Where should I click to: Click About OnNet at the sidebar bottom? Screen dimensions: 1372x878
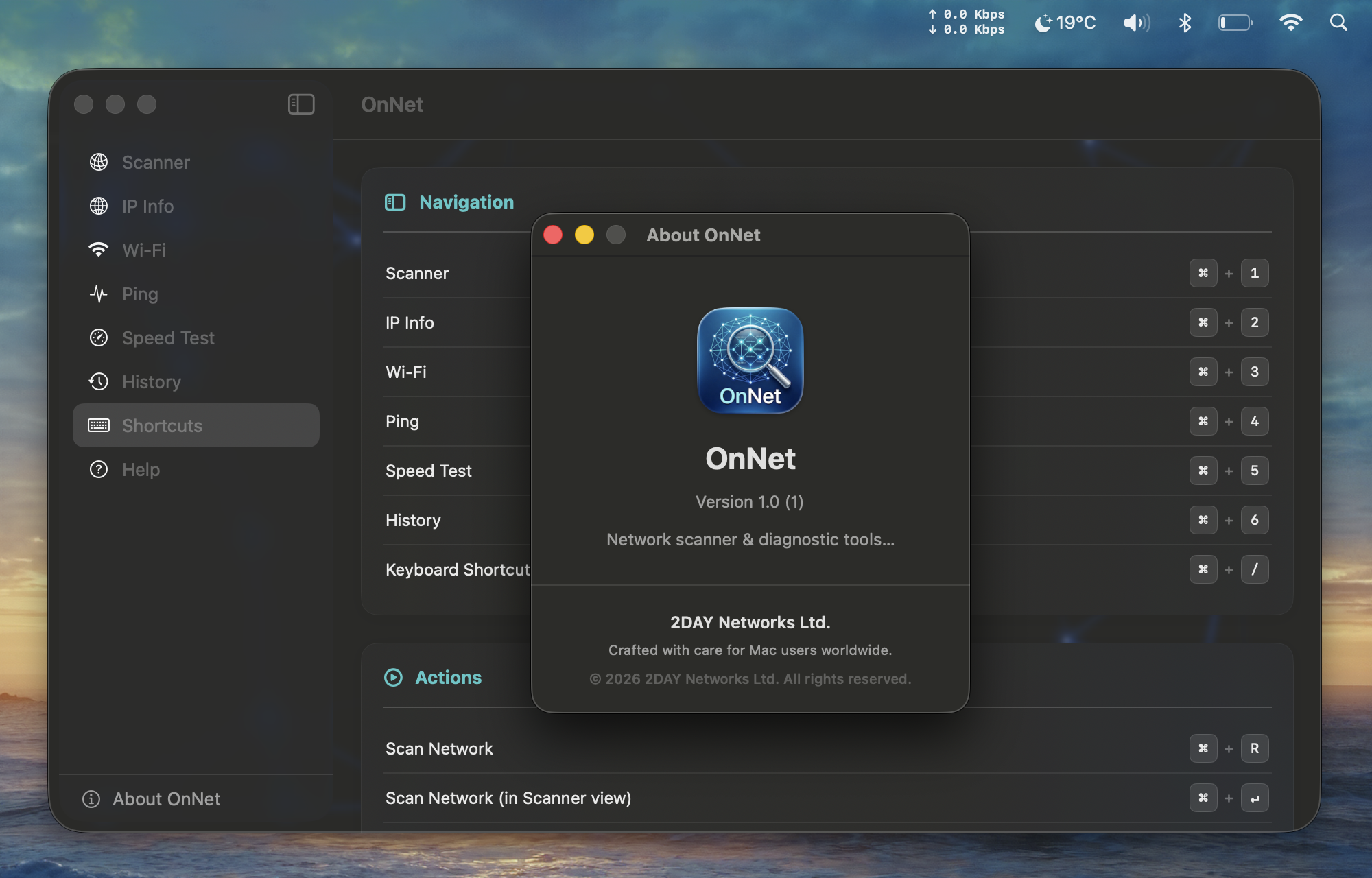pos(152,799)
